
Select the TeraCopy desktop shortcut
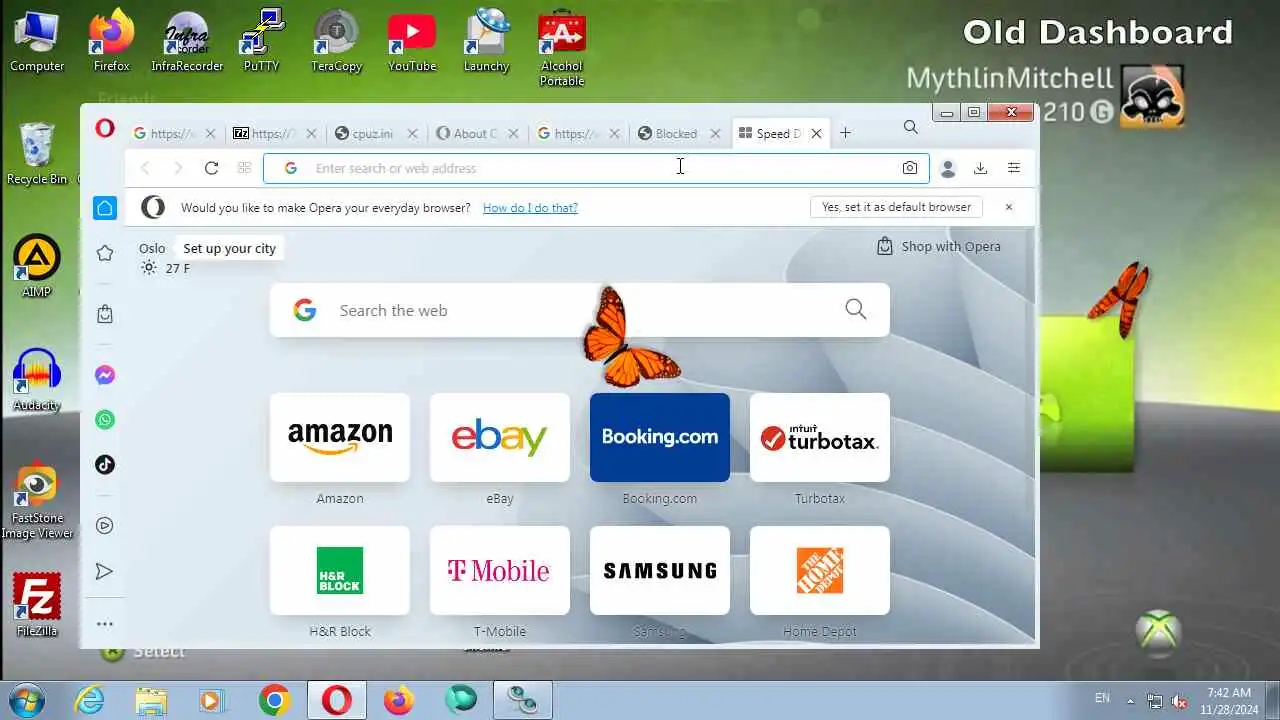(337, 42)
